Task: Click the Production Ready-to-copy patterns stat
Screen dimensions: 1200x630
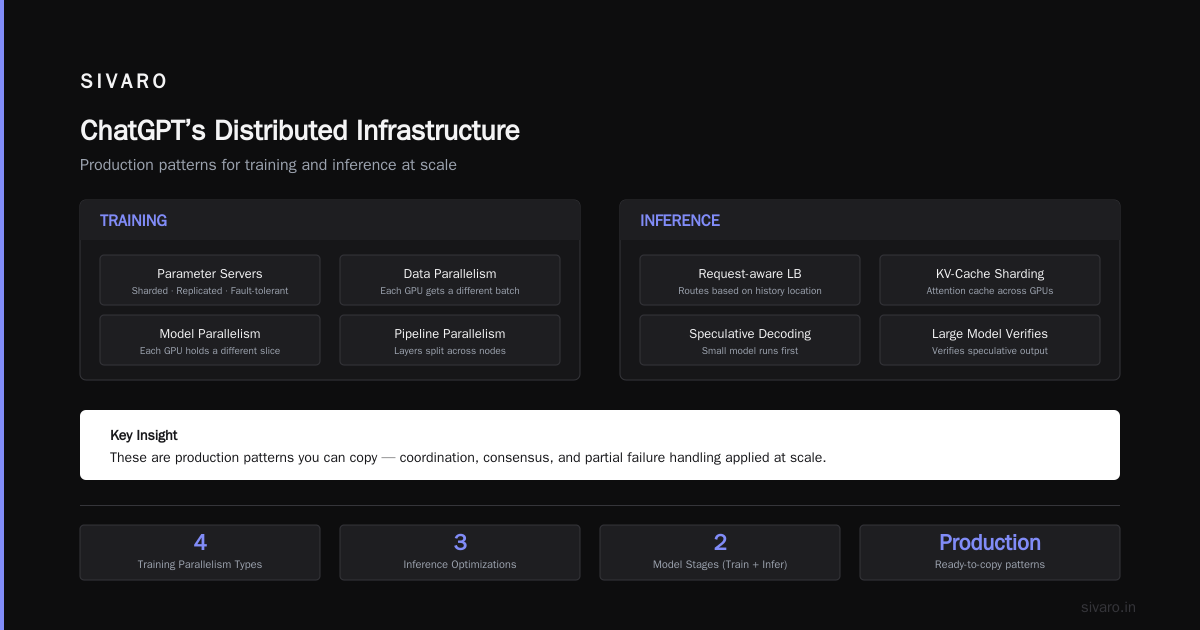Action: tap(990, 553)
